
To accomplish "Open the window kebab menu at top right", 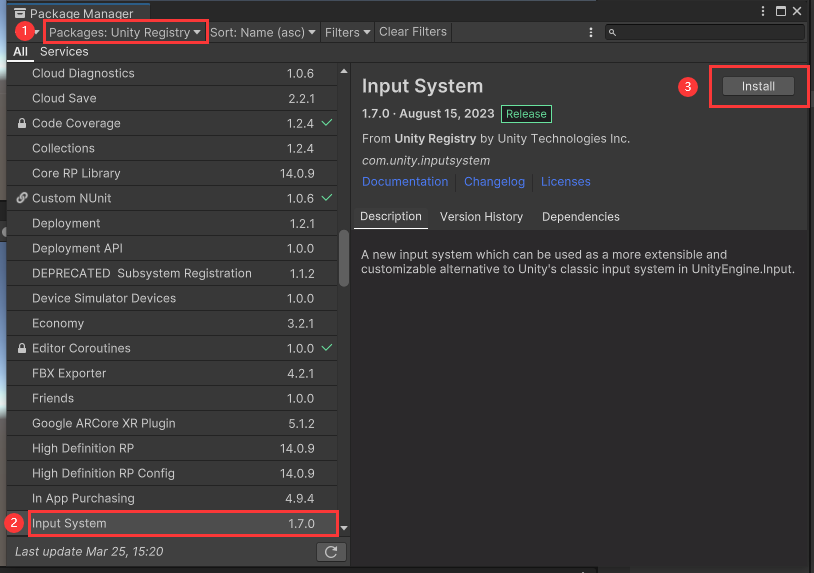I will [763, 11].
